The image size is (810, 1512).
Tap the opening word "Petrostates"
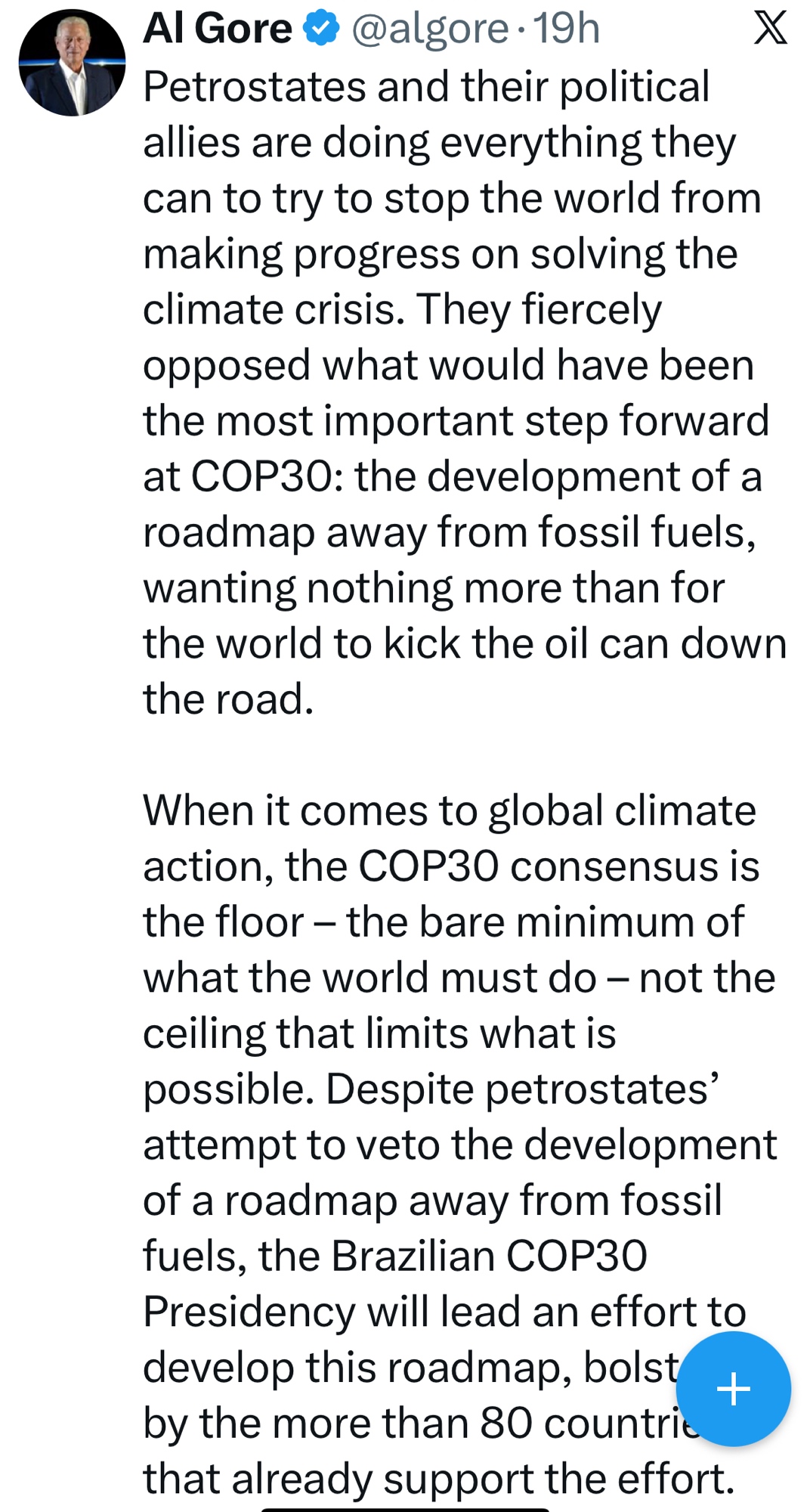tap(254, 86)
